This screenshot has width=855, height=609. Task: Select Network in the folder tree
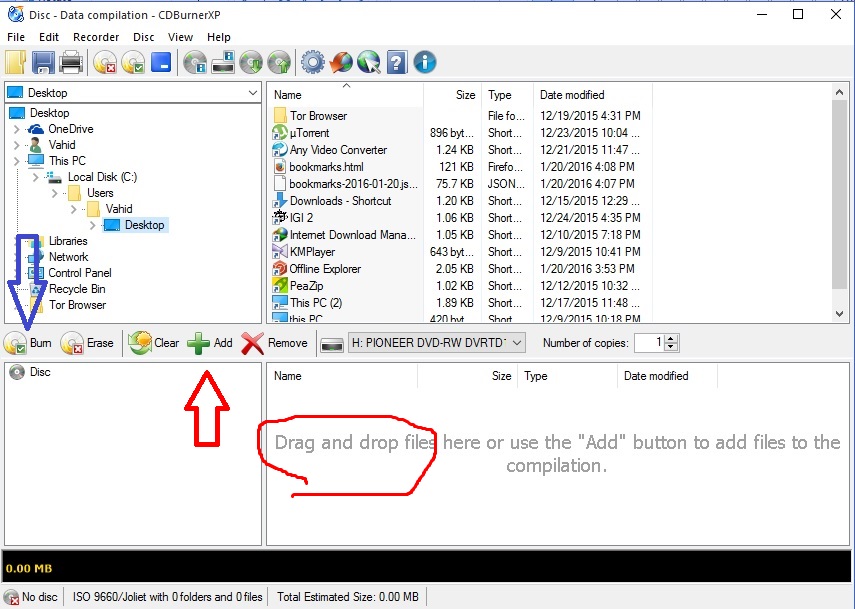[x=68, y=257]
